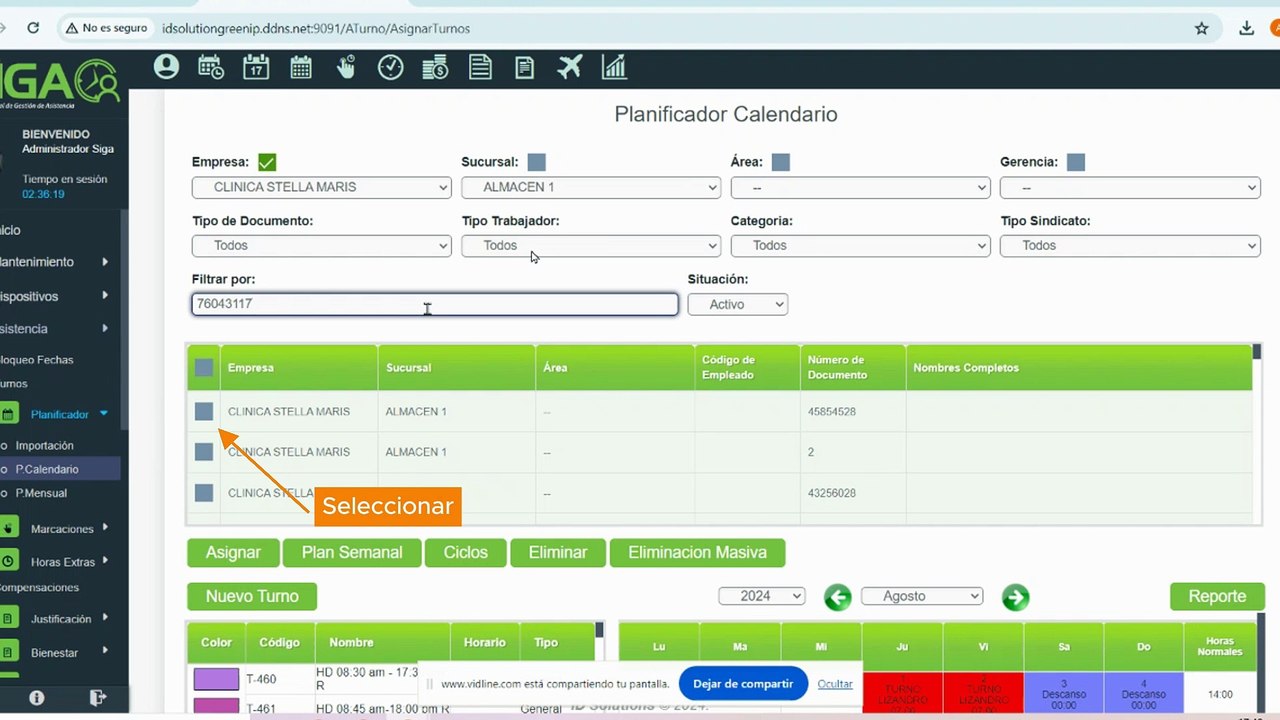Open the large document report icon
This screenshot has width=1280, height=720.
[480, 67]
